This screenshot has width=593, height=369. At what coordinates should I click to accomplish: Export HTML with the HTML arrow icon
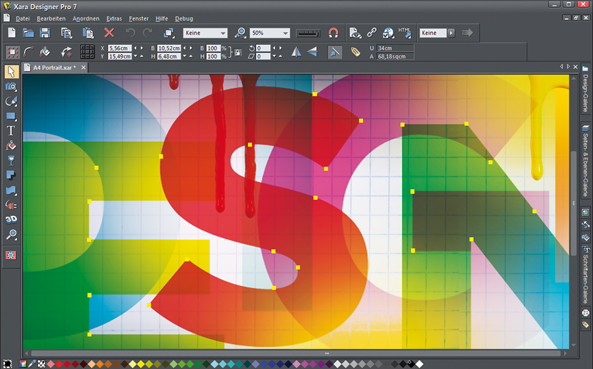tap(405, 33)
